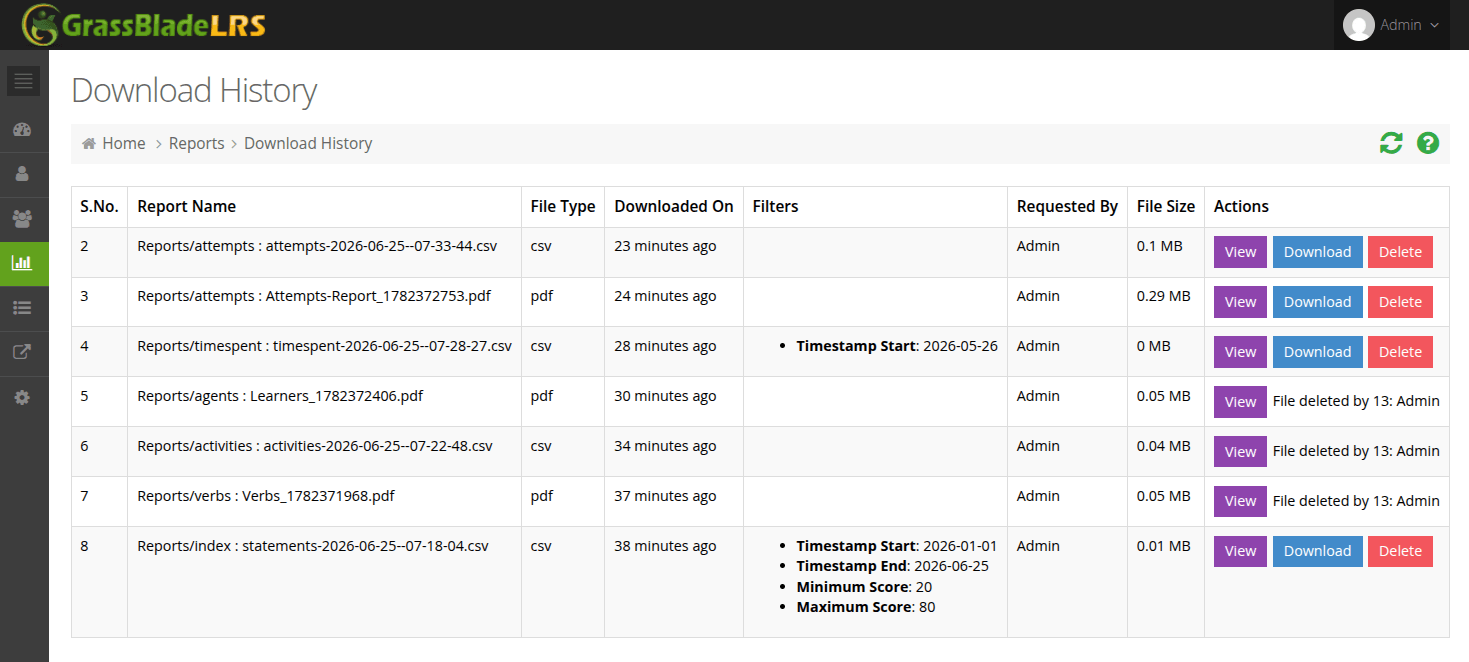Open the green help question mark icon
1469x662 pixels.
[1428, 143]
